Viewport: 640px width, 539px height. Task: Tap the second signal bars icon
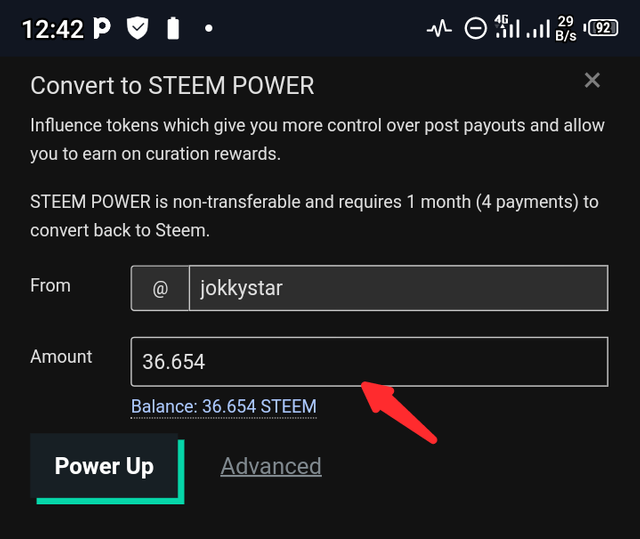tap(539, 30)
